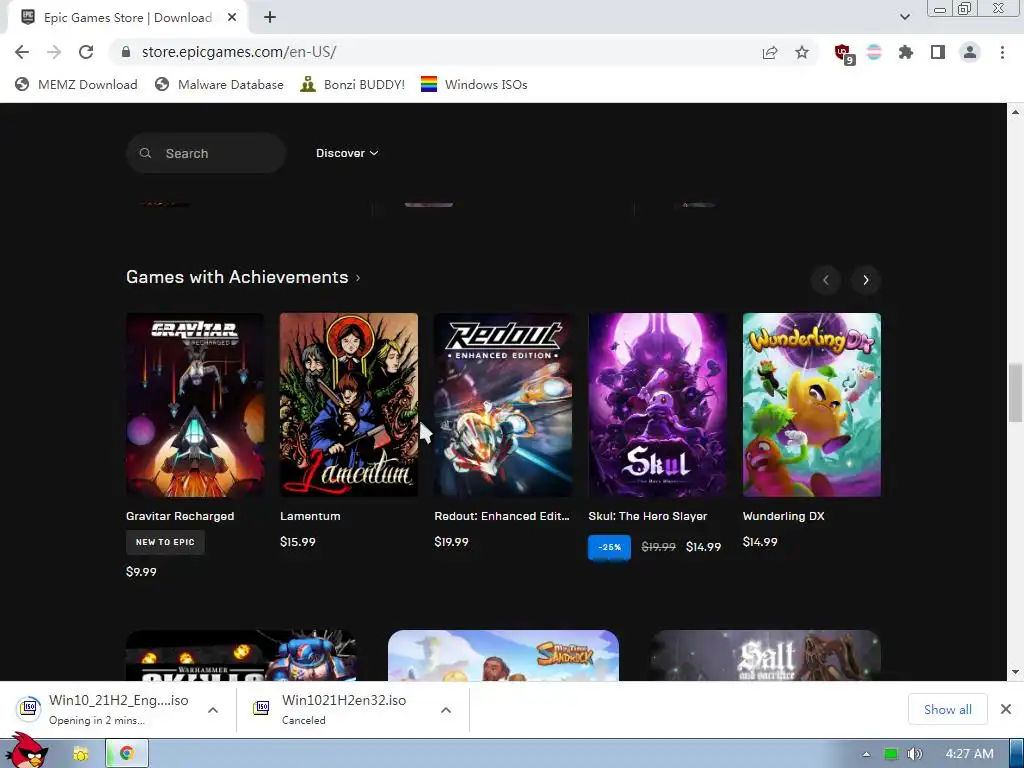Show all downloads

[x=948, y=709]
